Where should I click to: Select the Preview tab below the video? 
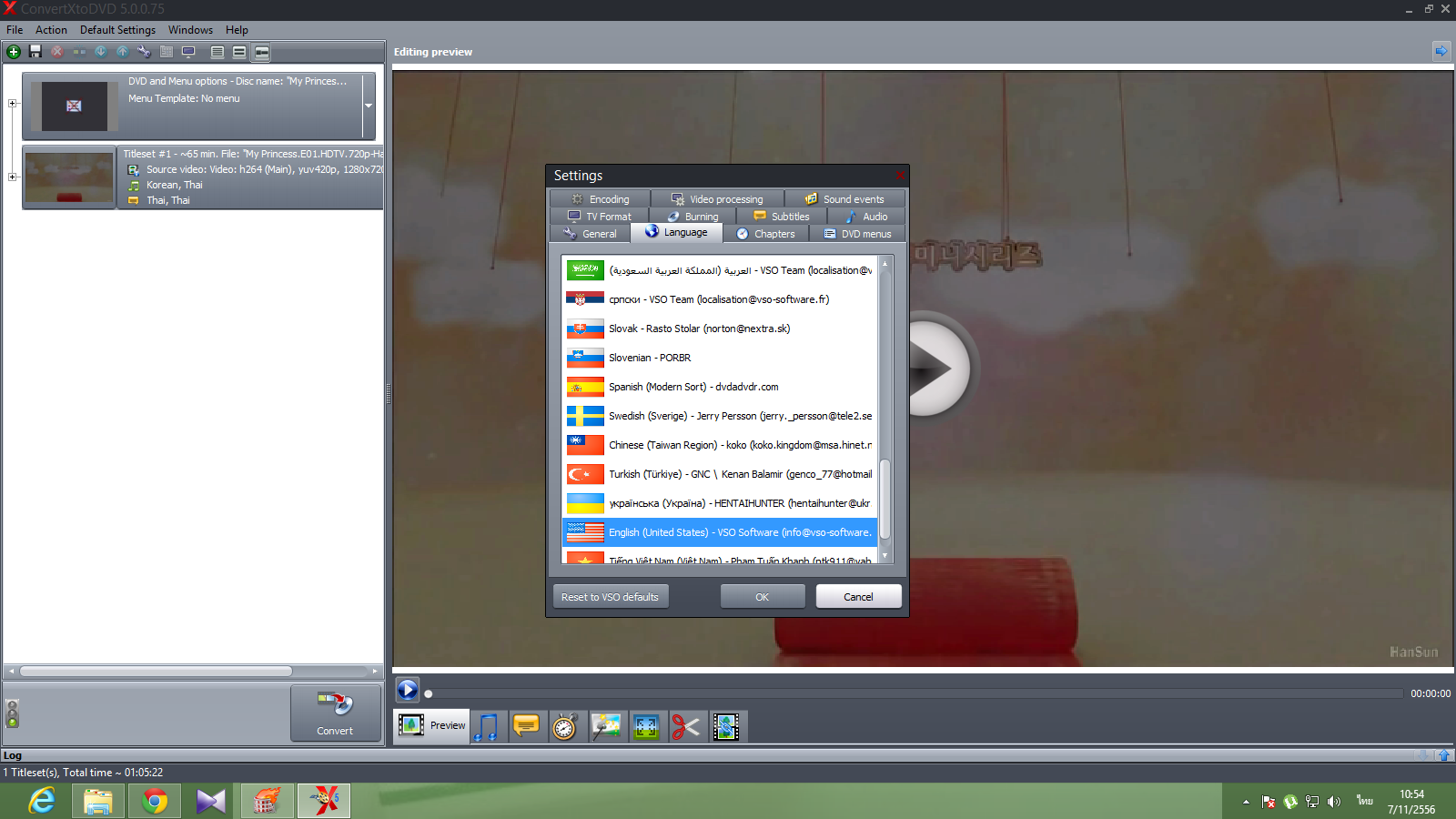coord(432,726)
